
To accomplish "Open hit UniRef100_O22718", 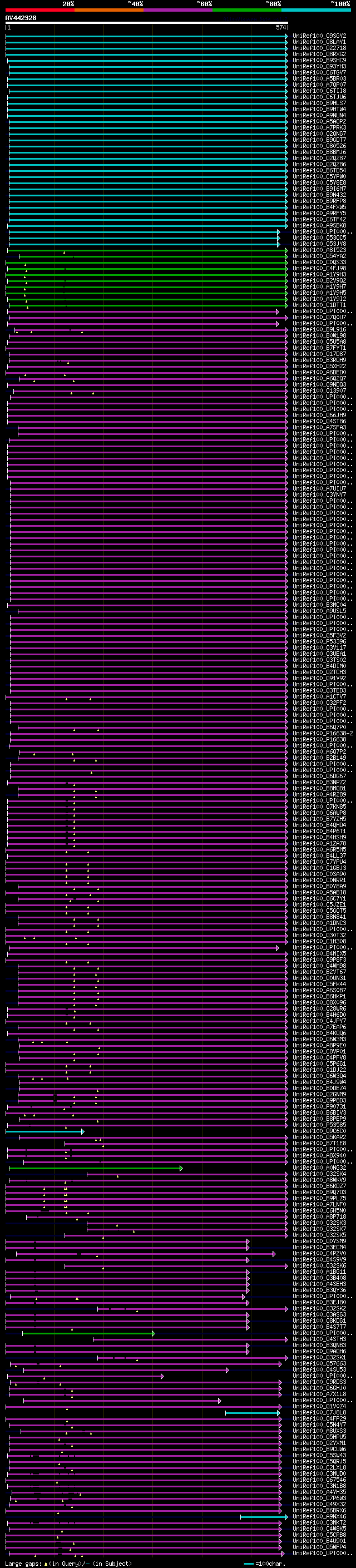I will tap(319, 48).
